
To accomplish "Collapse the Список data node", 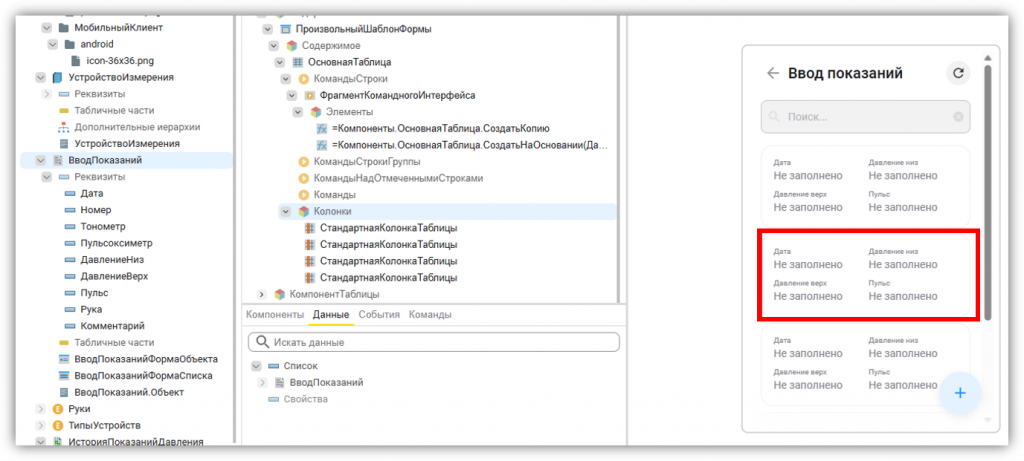I will click(255, 366).
